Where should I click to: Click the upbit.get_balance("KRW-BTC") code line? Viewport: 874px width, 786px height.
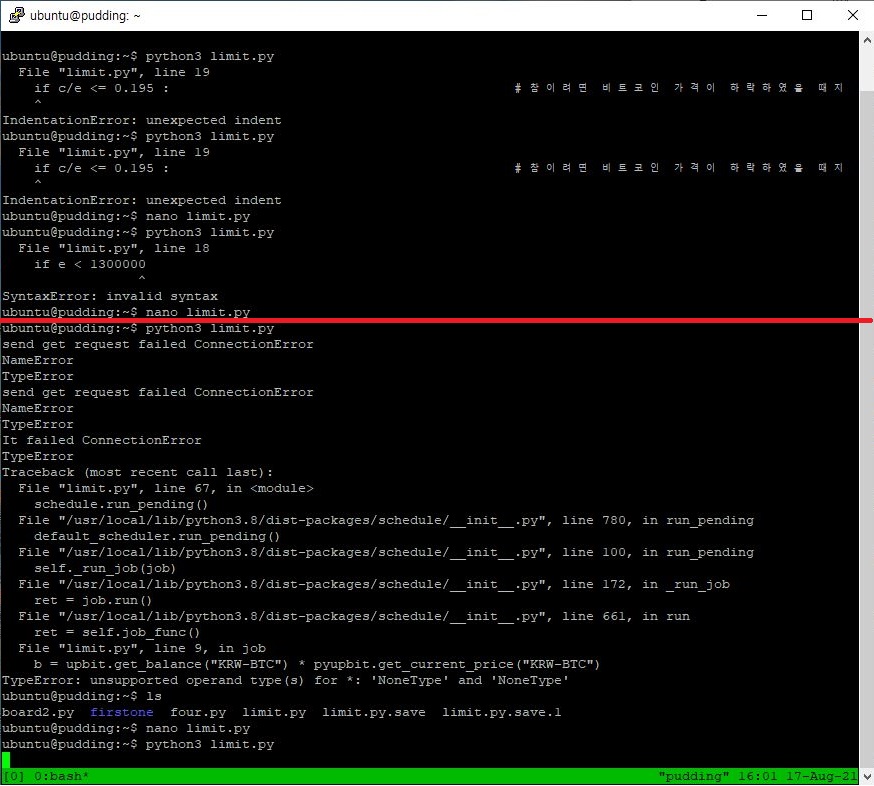[x=317, y=664]
